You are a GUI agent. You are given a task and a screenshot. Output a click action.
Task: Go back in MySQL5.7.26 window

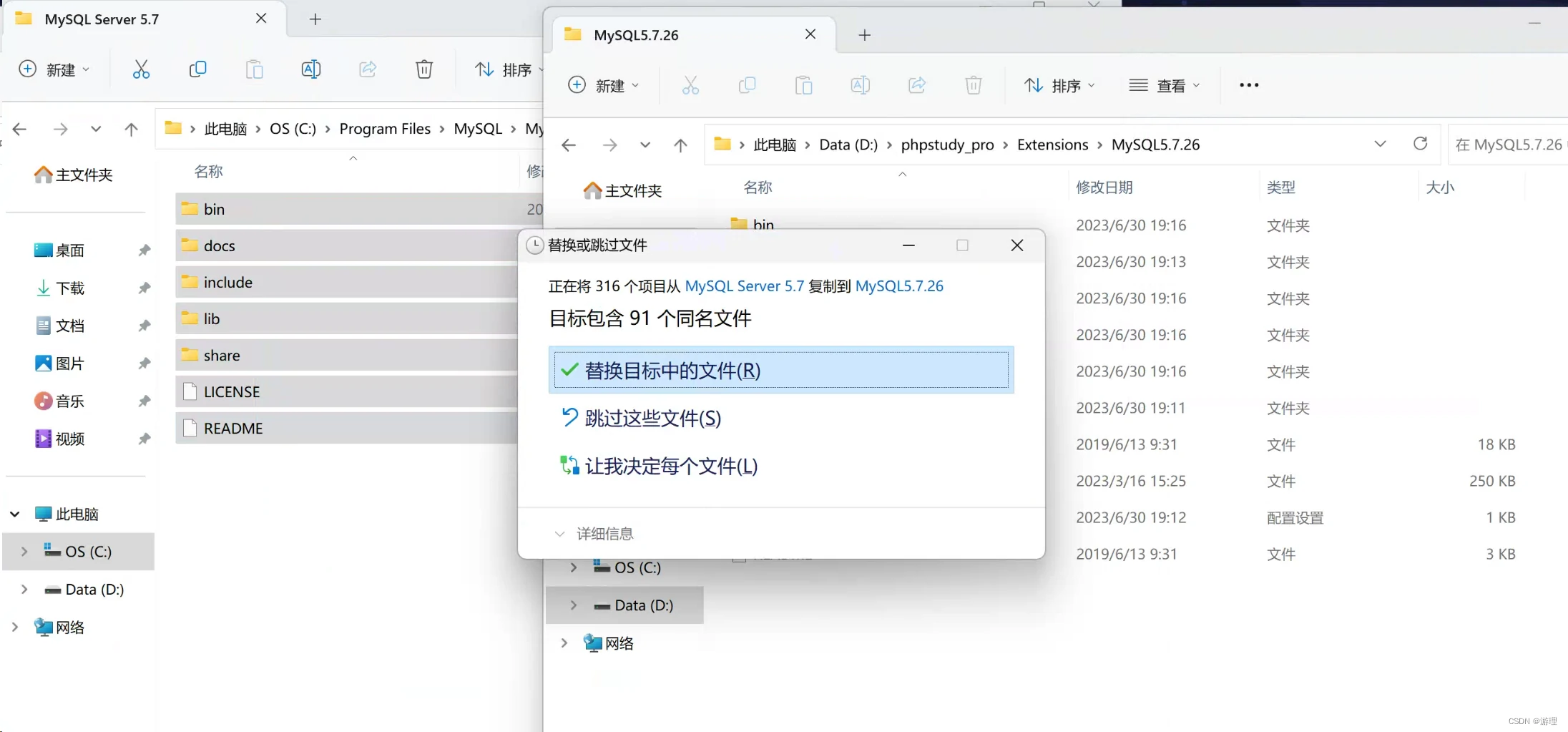click(569, 145)
